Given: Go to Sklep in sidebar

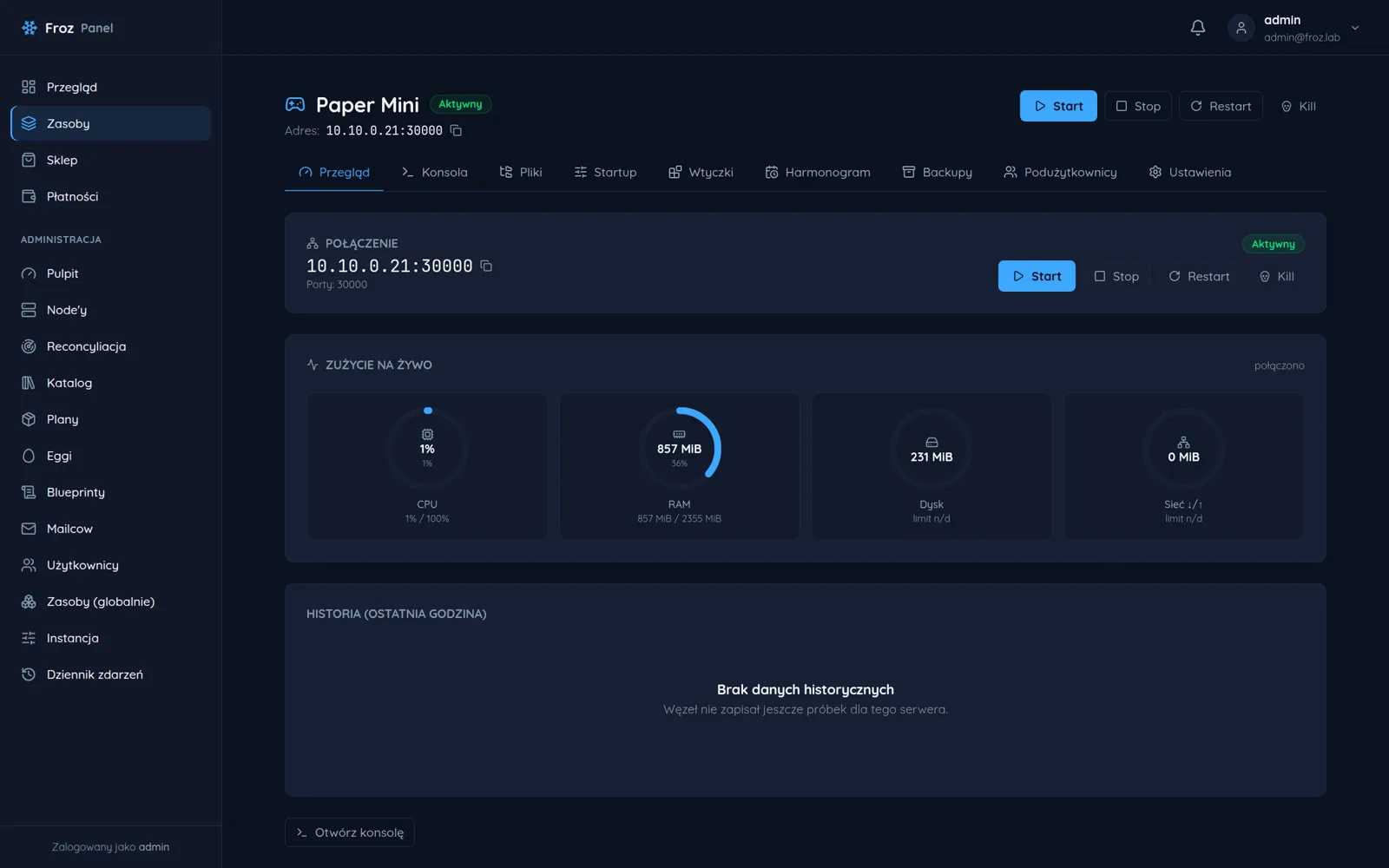Looking at the screenshot, I should (x=111, y=160).
